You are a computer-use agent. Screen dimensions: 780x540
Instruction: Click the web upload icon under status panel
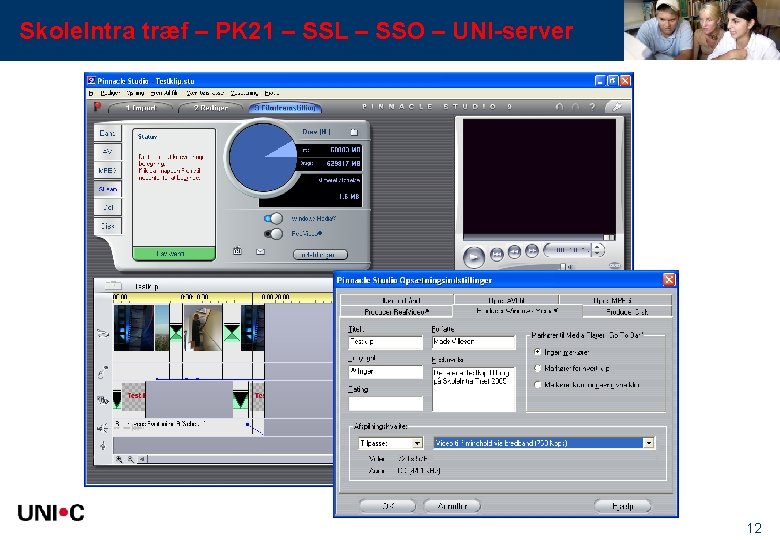237,251
